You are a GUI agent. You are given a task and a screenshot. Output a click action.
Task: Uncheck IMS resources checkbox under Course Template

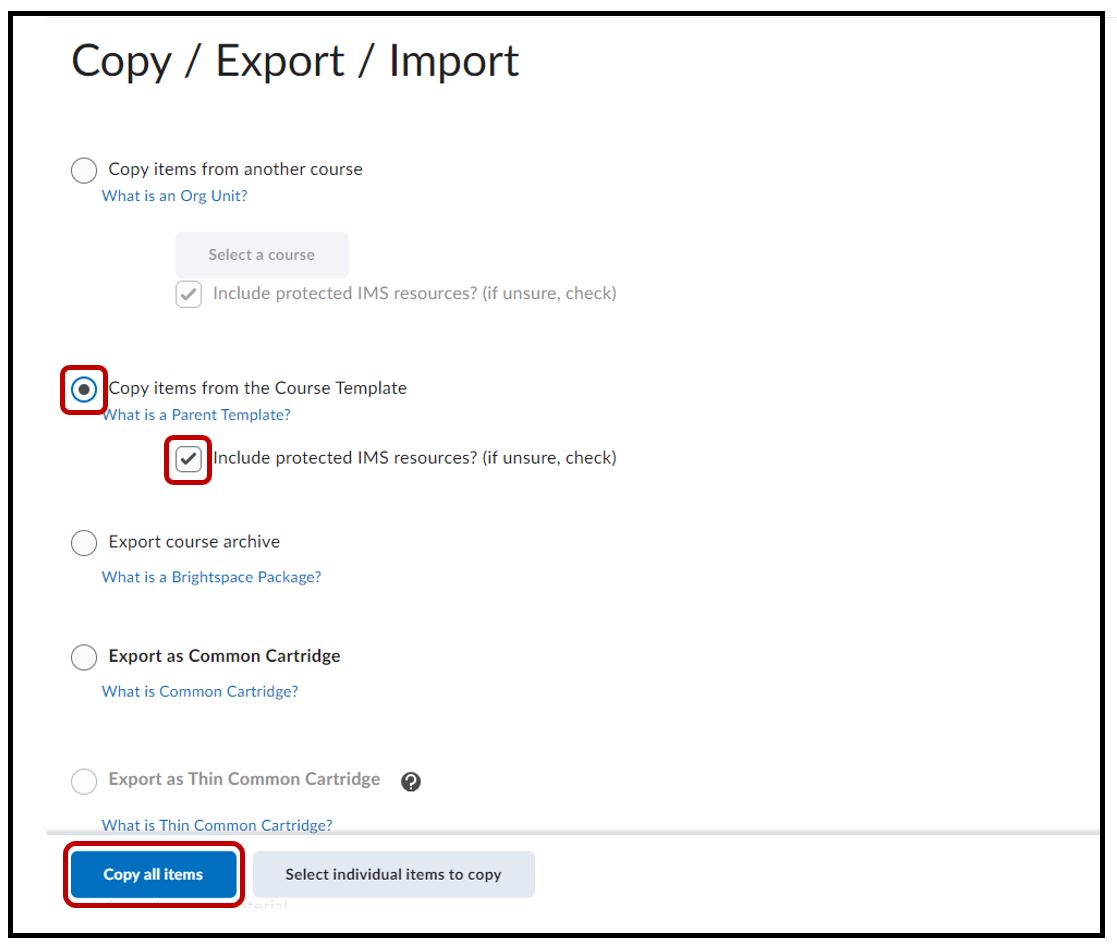(188, 459)
